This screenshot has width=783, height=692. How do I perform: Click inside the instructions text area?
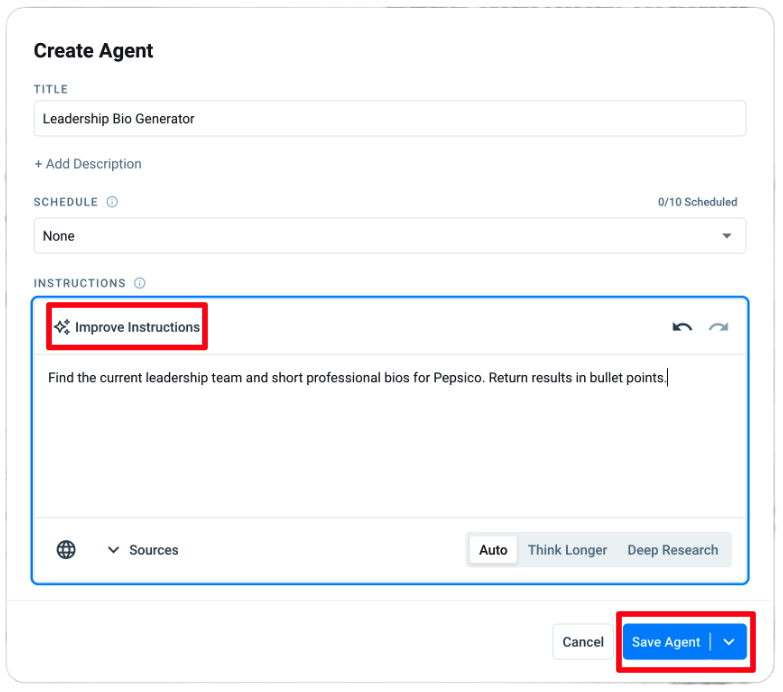point(389,440)
